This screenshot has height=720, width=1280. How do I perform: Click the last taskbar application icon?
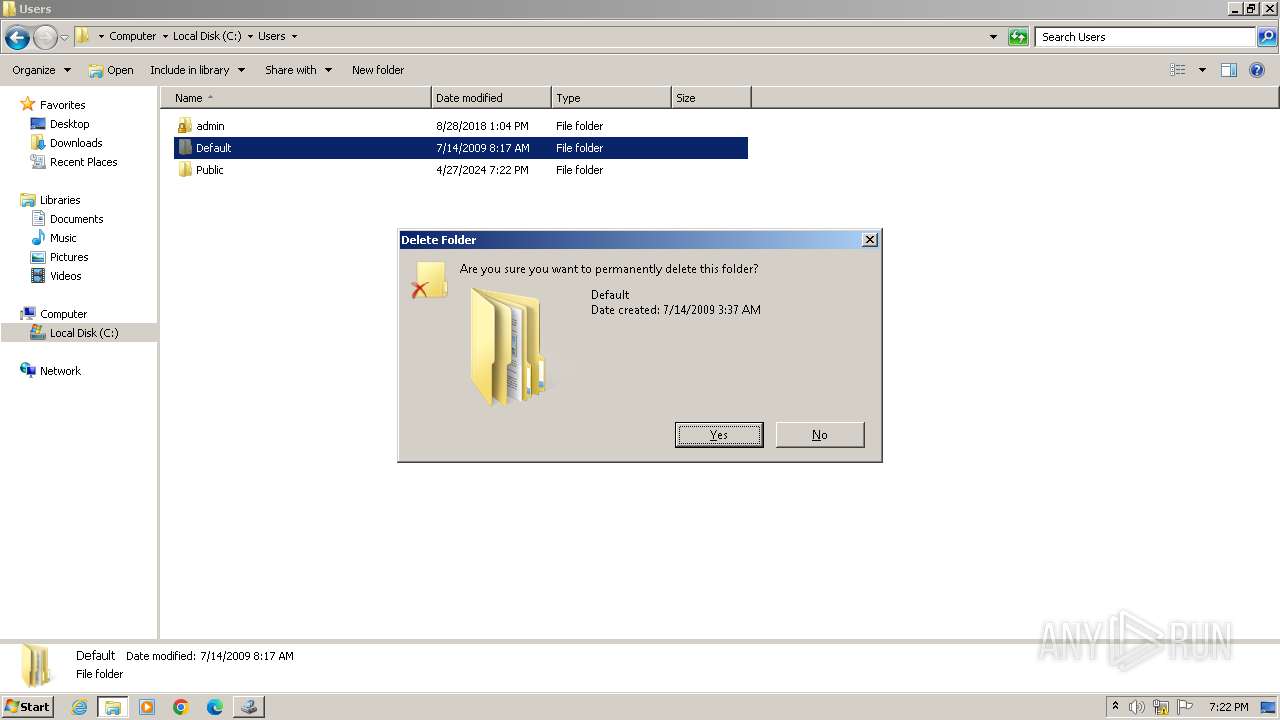249,707
